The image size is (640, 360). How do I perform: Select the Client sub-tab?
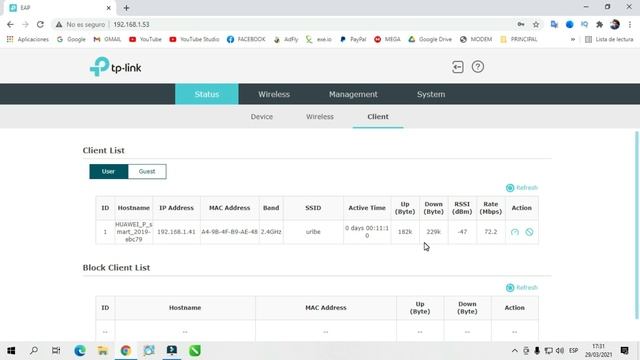(378, 117)
